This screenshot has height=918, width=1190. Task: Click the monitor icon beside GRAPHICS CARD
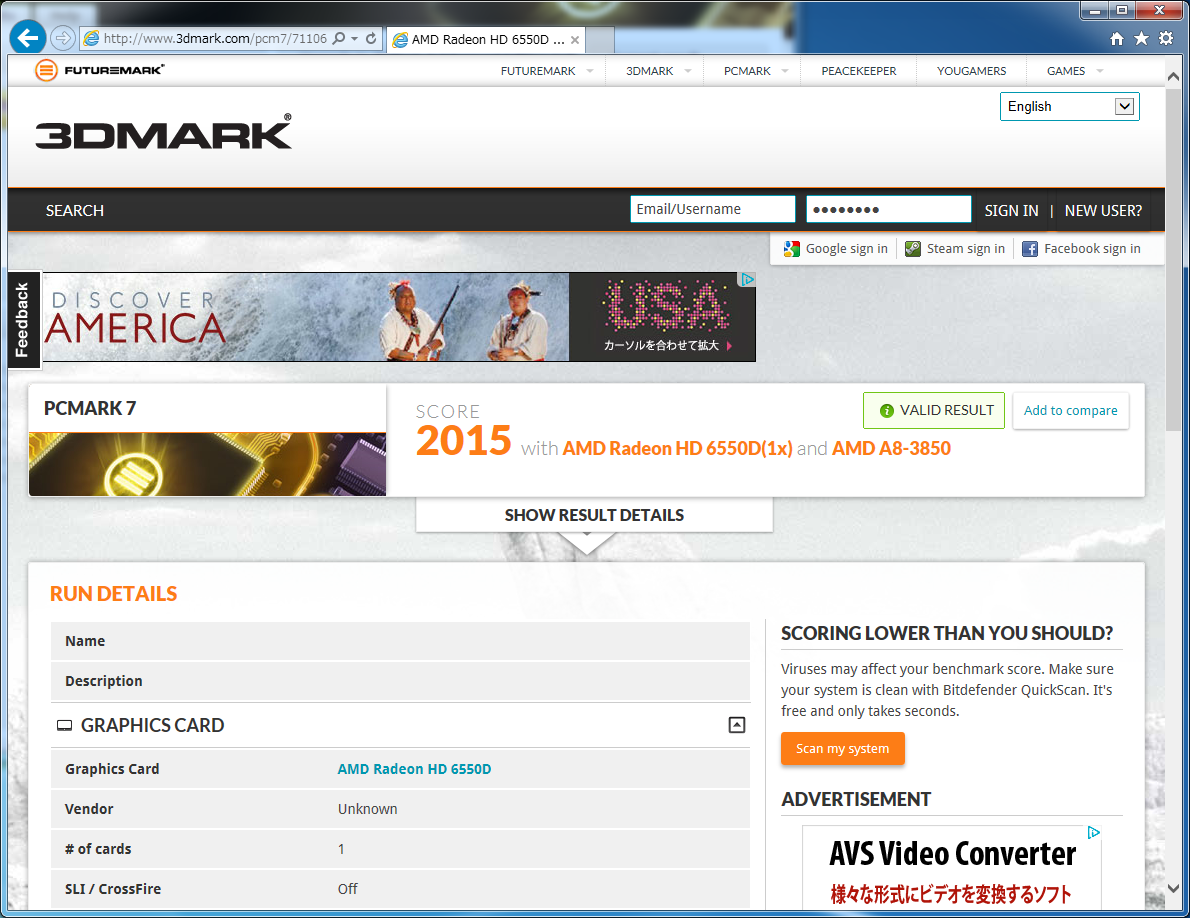pyautogui.click(x=65, y=726)
